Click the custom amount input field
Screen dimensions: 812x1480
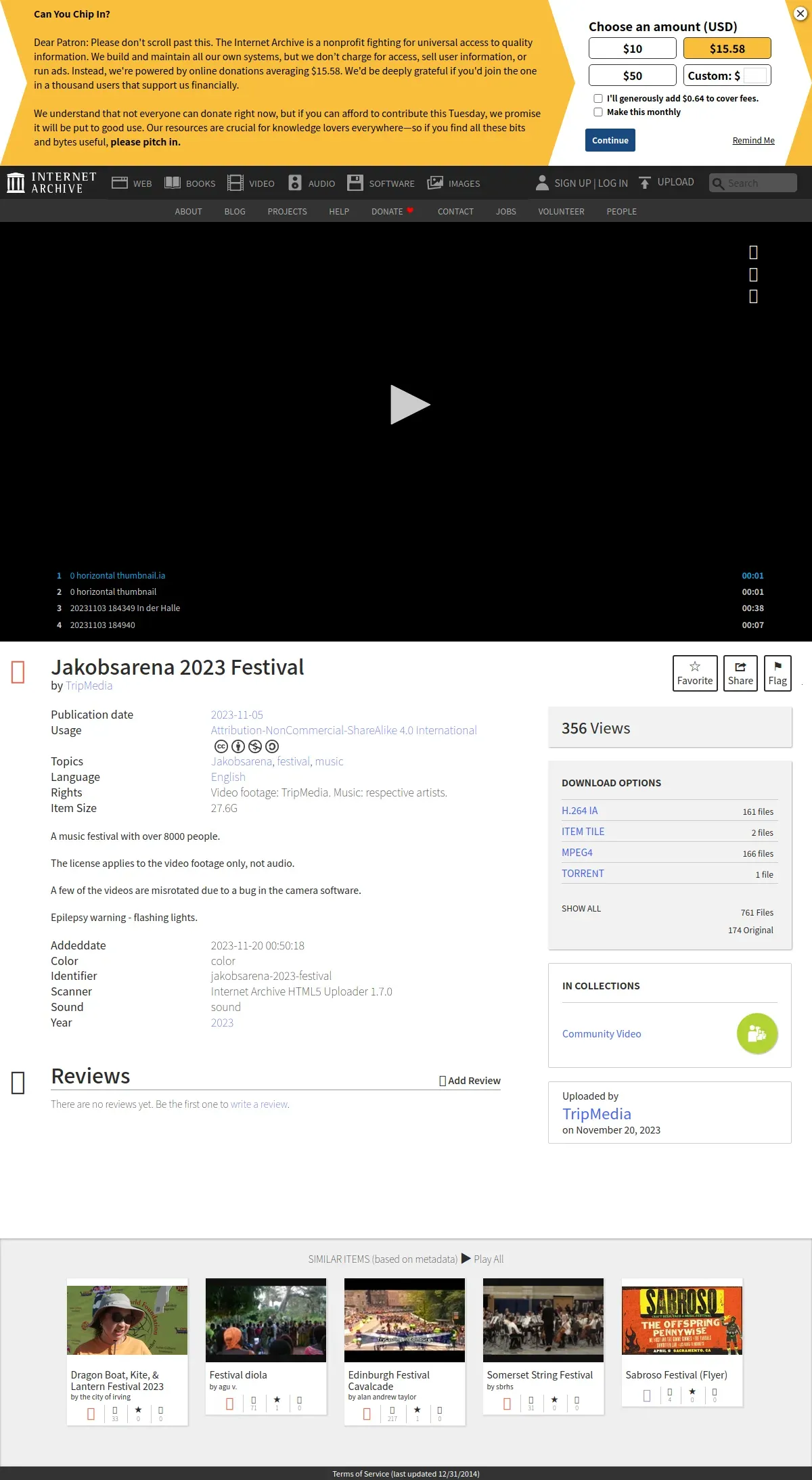pos(755,76)
